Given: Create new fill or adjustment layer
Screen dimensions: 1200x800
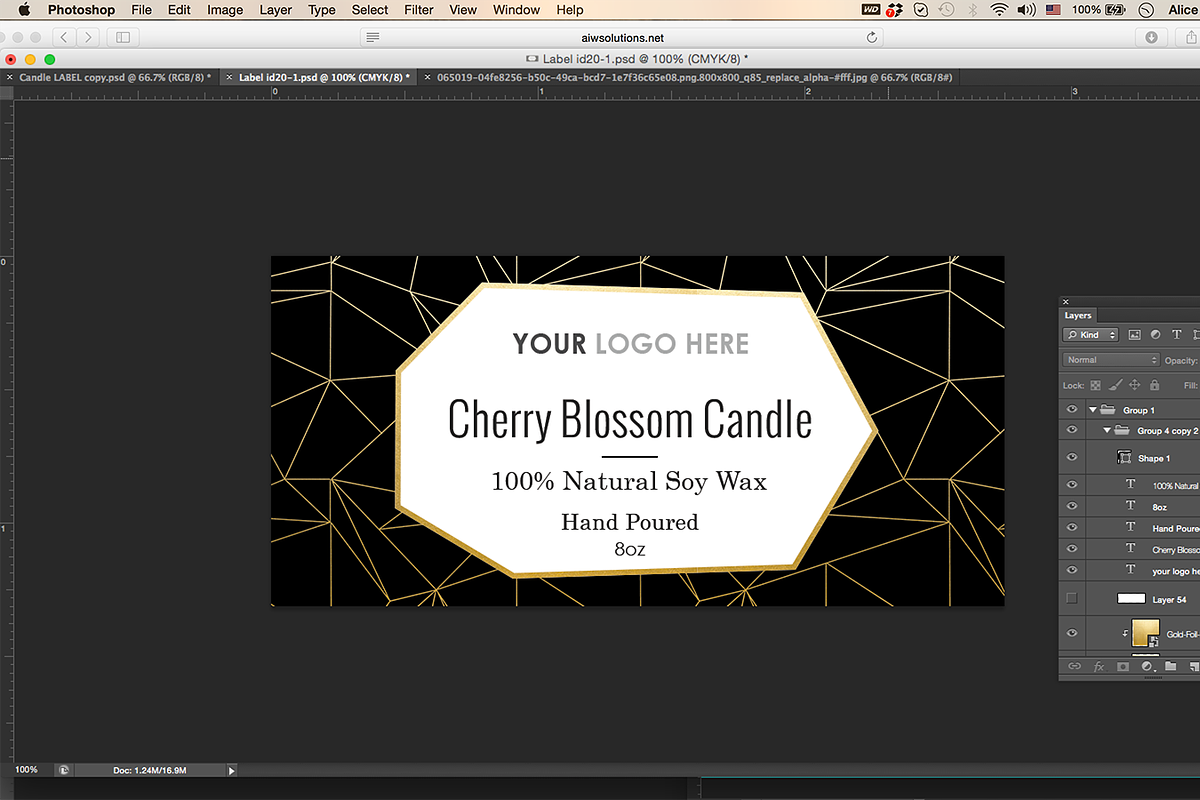Looking at the screenshot, I should pos(1147,666).
